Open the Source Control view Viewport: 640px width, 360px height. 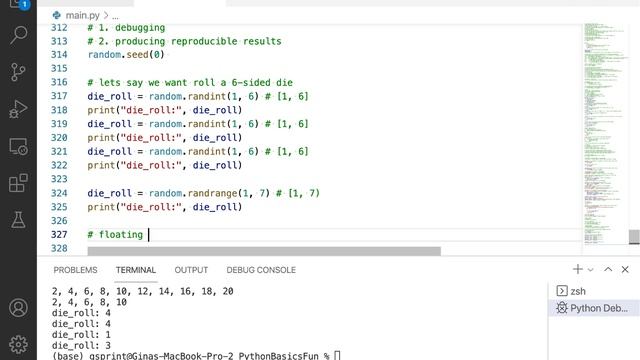click(x=18, y=72)
